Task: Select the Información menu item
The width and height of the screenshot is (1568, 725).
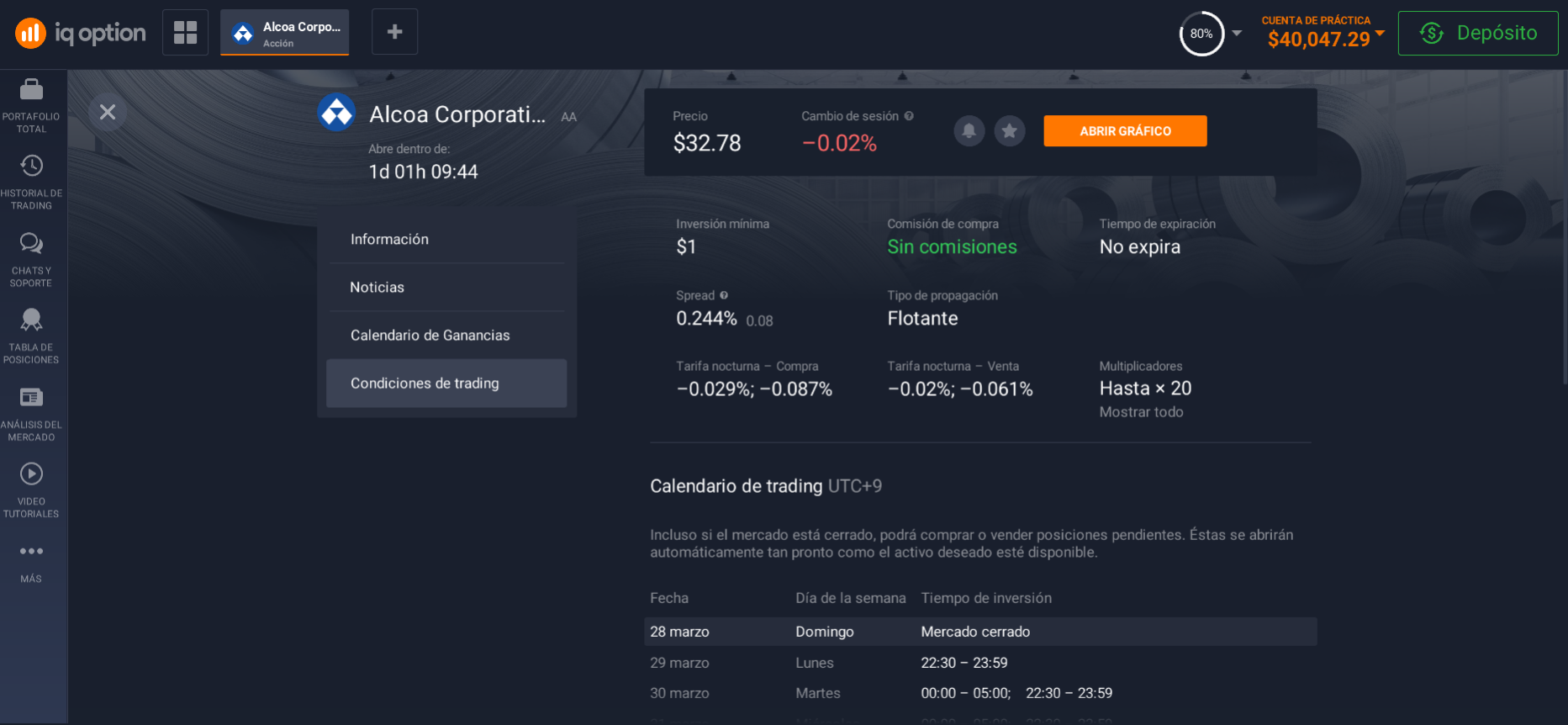Action: 446,240
